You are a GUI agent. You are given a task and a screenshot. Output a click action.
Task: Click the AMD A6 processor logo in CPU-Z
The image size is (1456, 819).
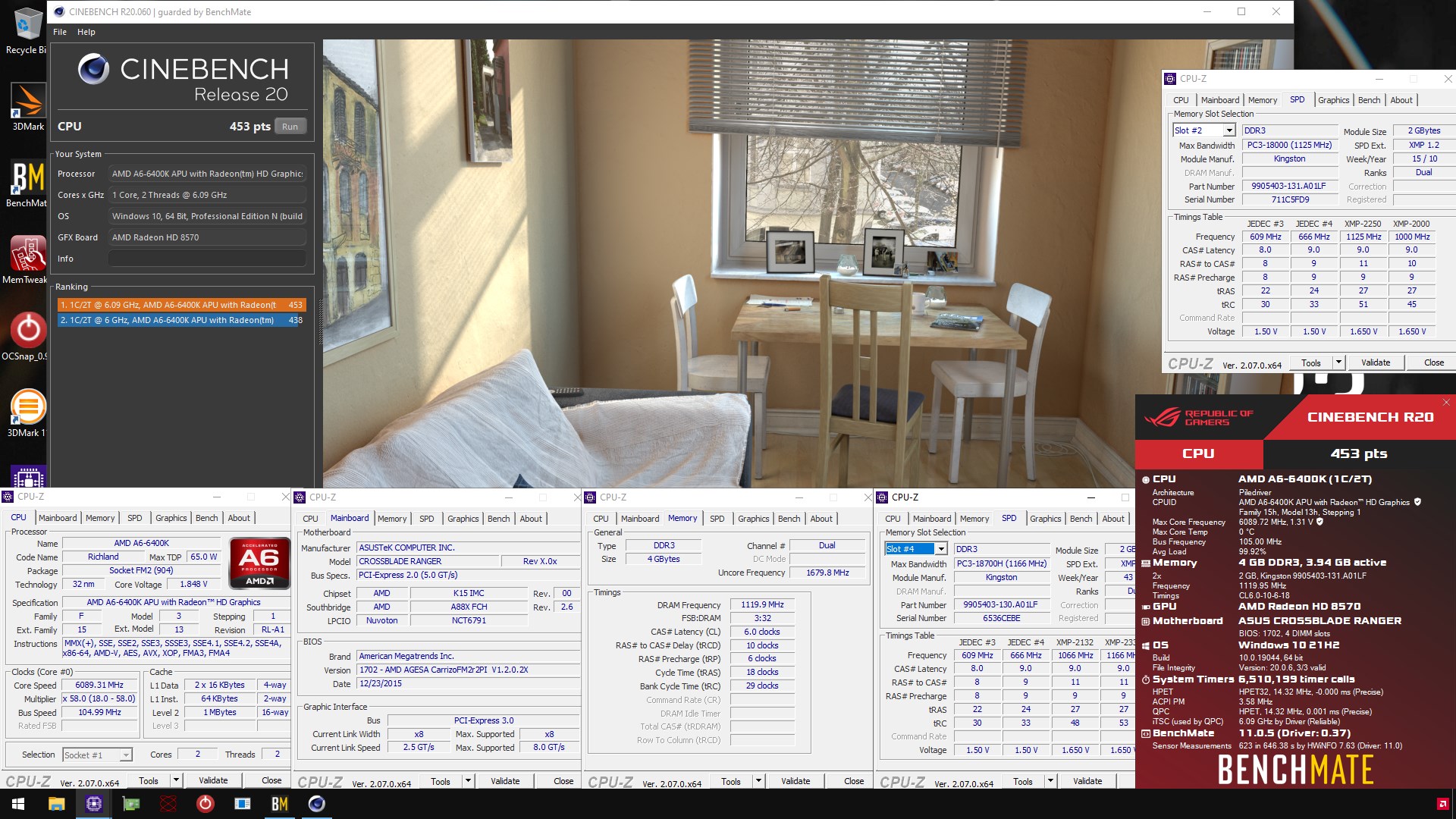[x=259, y=563]
